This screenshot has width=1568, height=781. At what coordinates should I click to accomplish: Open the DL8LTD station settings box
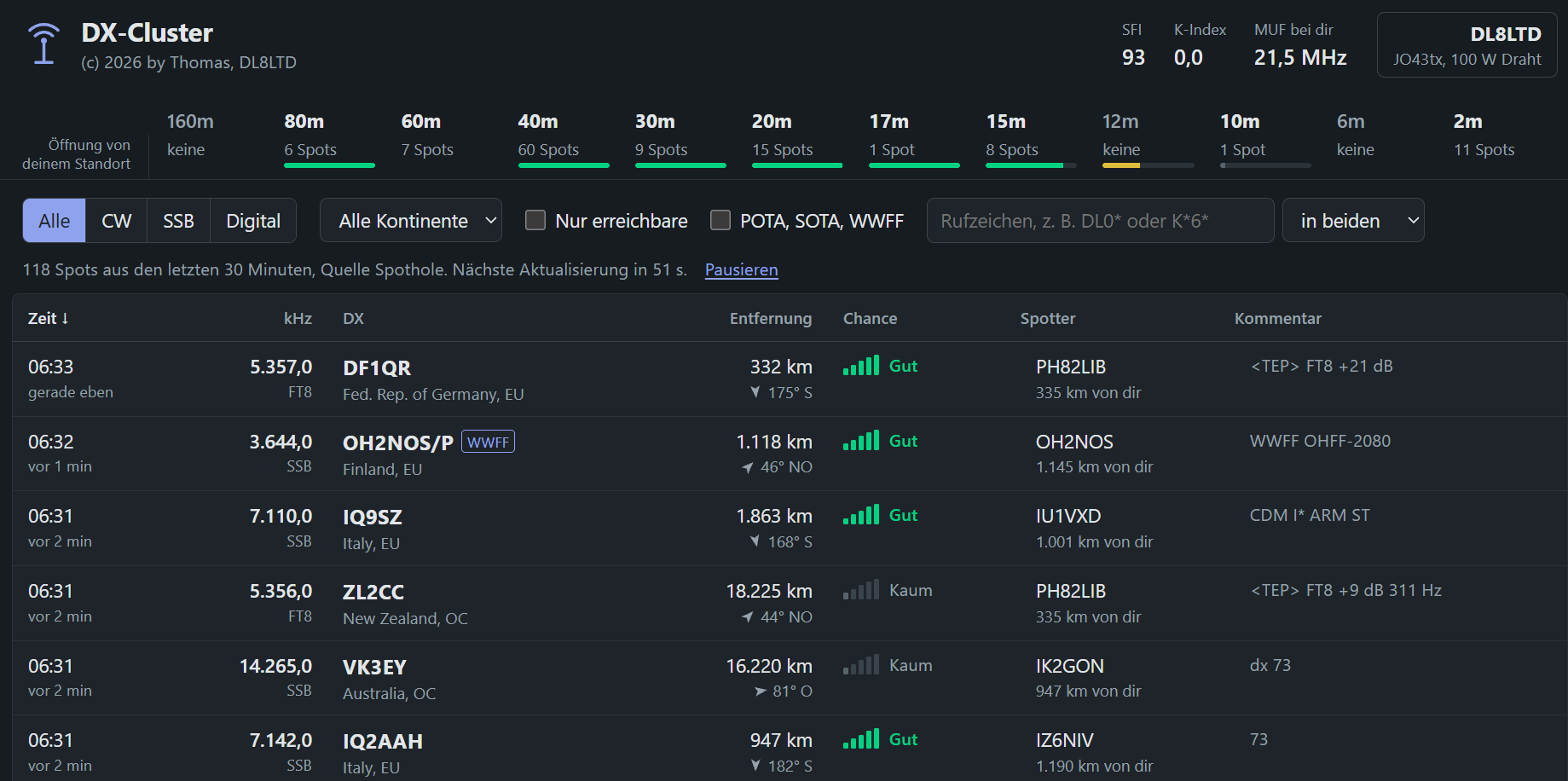click(x=1467, y=45)
